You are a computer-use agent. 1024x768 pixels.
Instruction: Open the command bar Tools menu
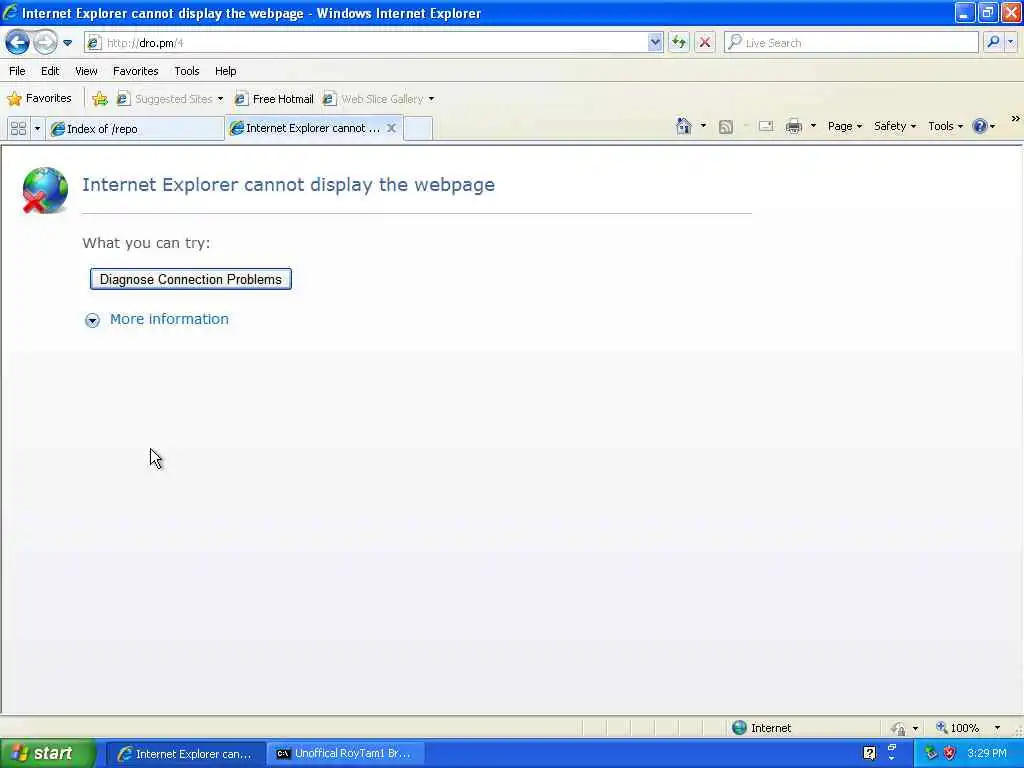click(945, 126)
